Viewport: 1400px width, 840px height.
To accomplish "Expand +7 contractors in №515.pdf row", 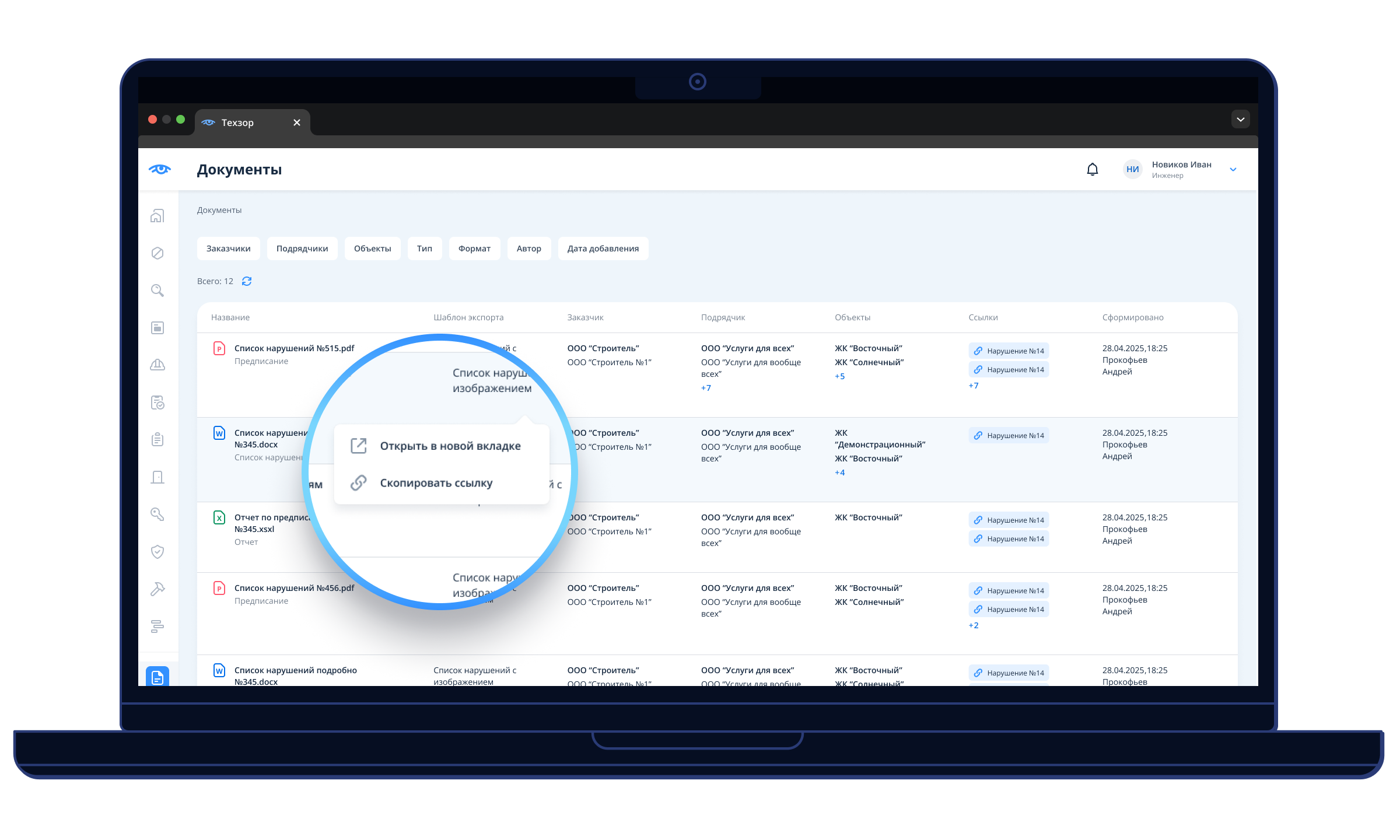I will (706, 388).
